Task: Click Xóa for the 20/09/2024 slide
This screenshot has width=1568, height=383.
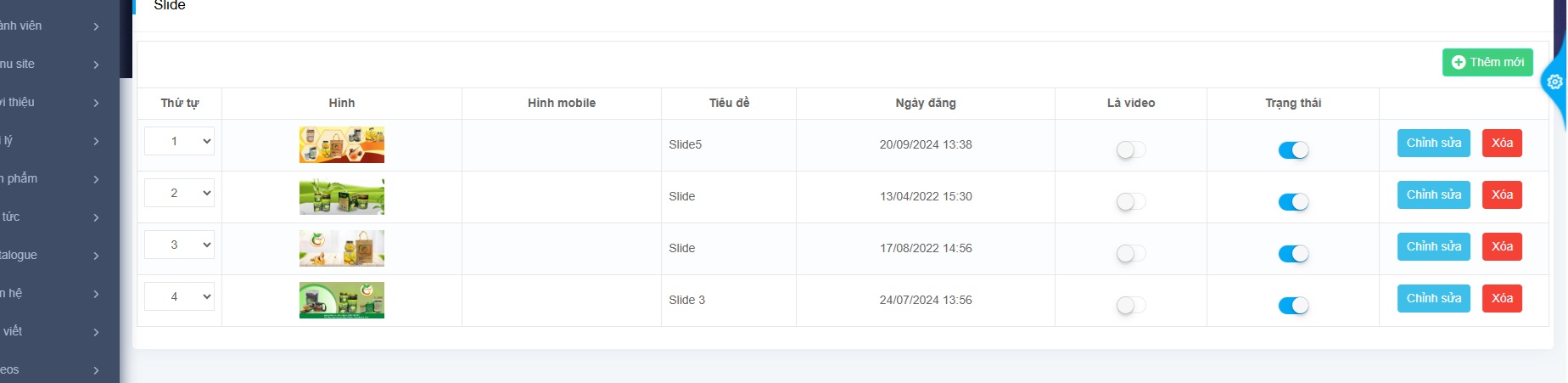Action: [1502, 143]
